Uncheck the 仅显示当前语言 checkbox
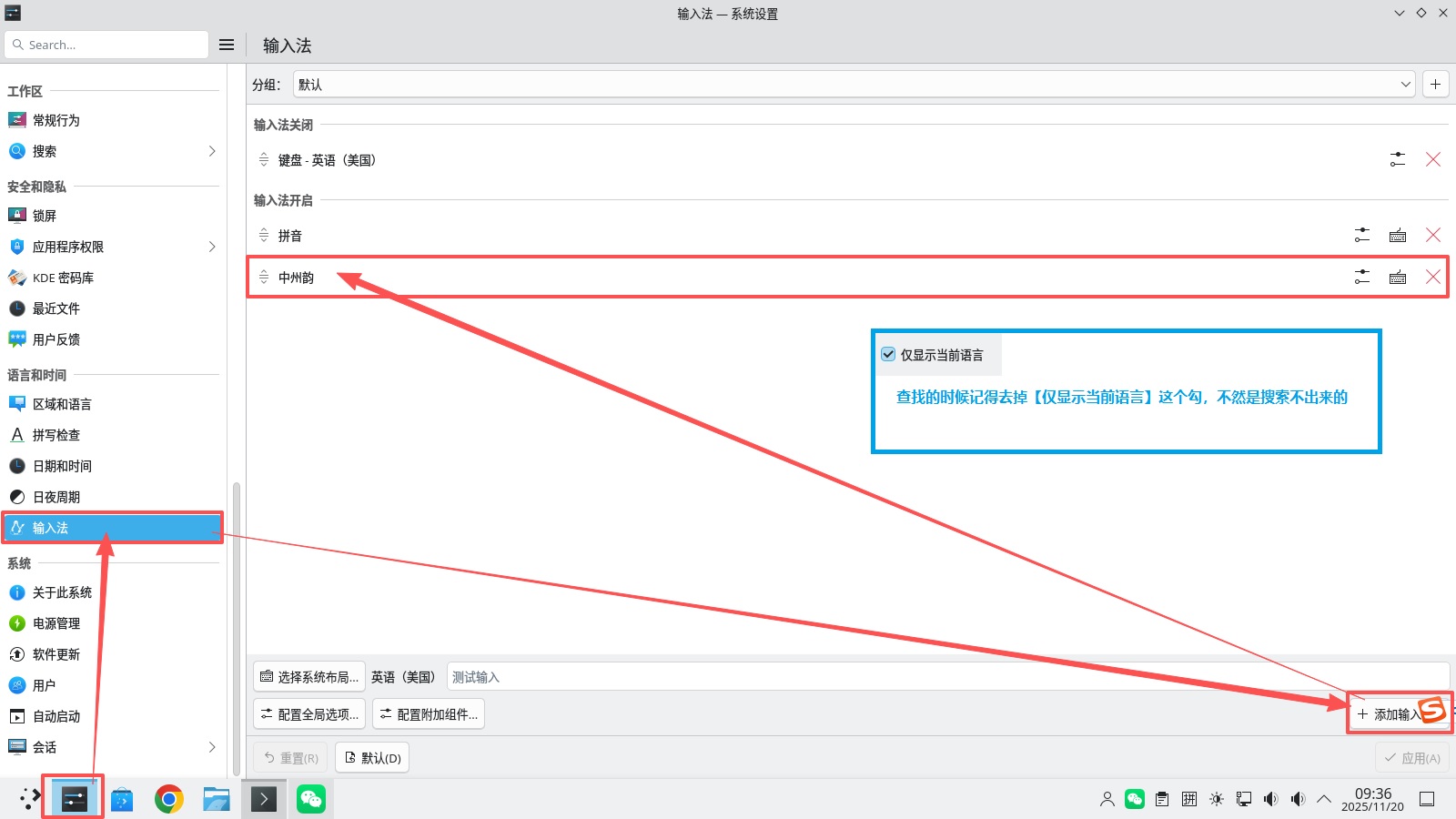 pos(888,355)
